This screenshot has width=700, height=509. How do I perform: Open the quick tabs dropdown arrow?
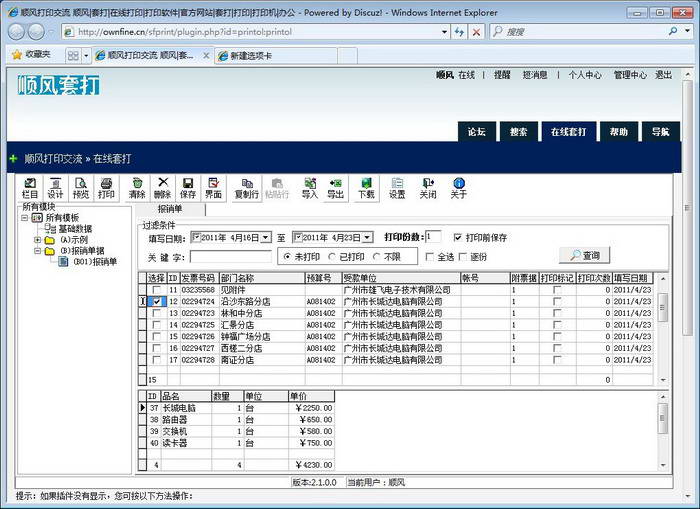click(x=86, y=55)
